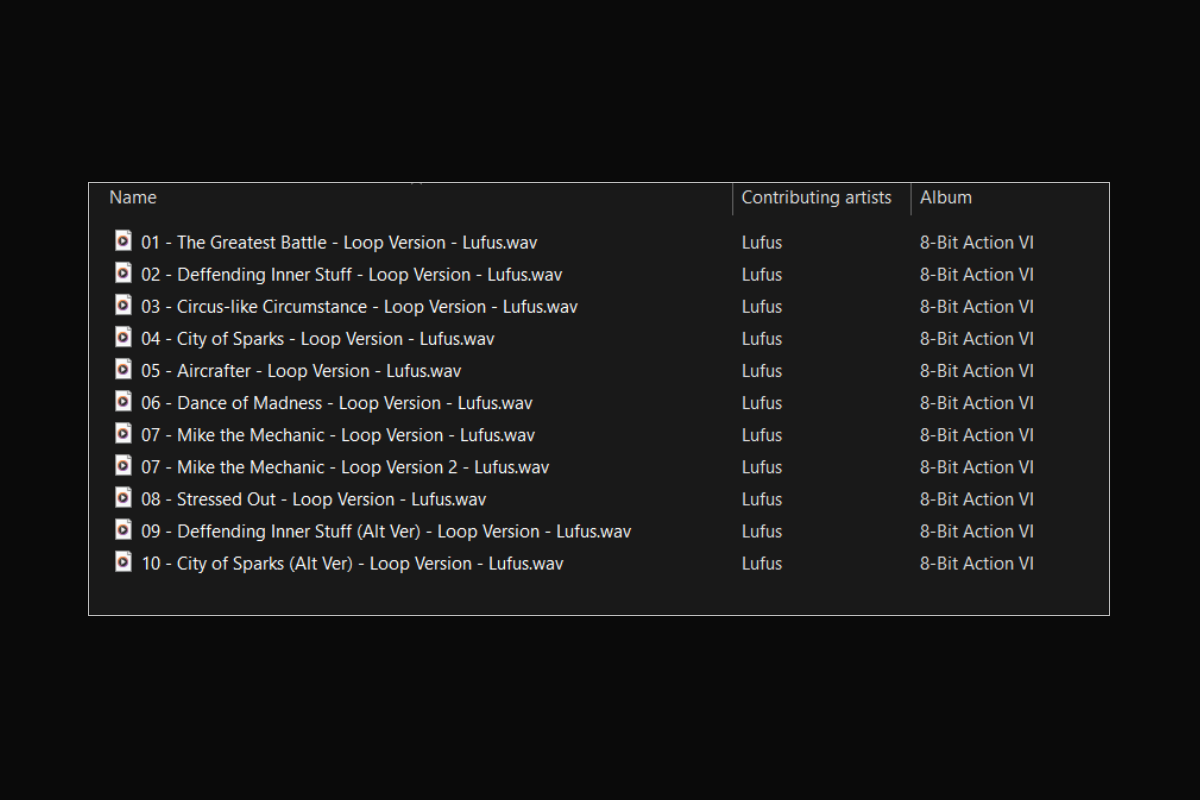1200x800 pixels.
Task: Select the Stressed Out file icon
Action: pos(123,497)
